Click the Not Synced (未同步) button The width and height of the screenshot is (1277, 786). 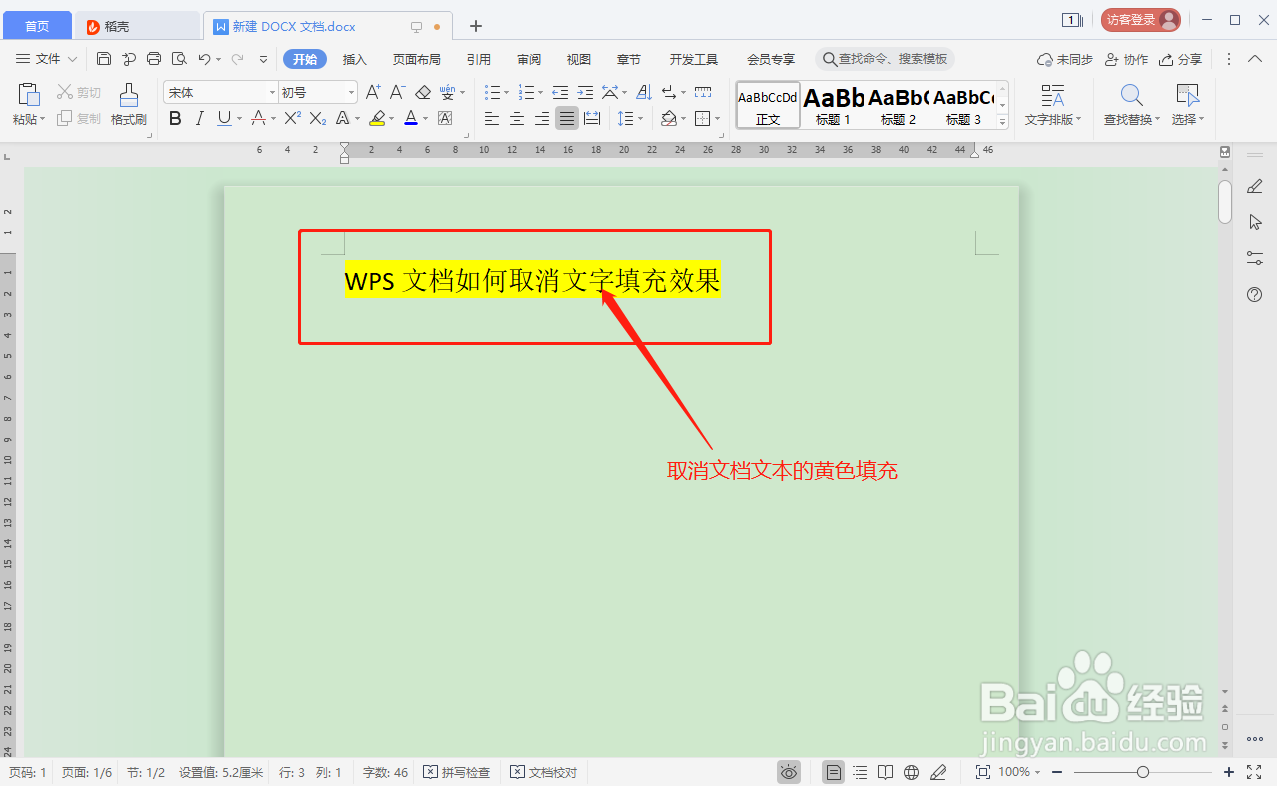[x=1065, y=59]
